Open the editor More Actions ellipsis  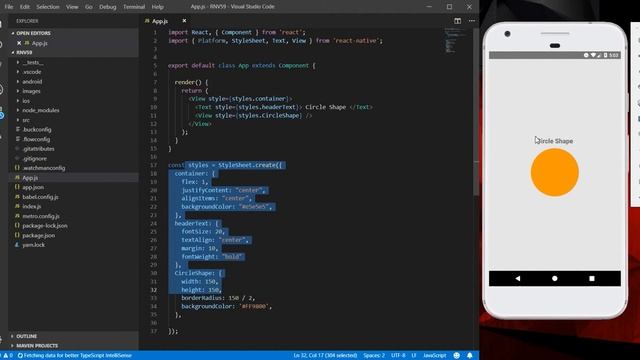pyautogui.click(x=471, y=21)
